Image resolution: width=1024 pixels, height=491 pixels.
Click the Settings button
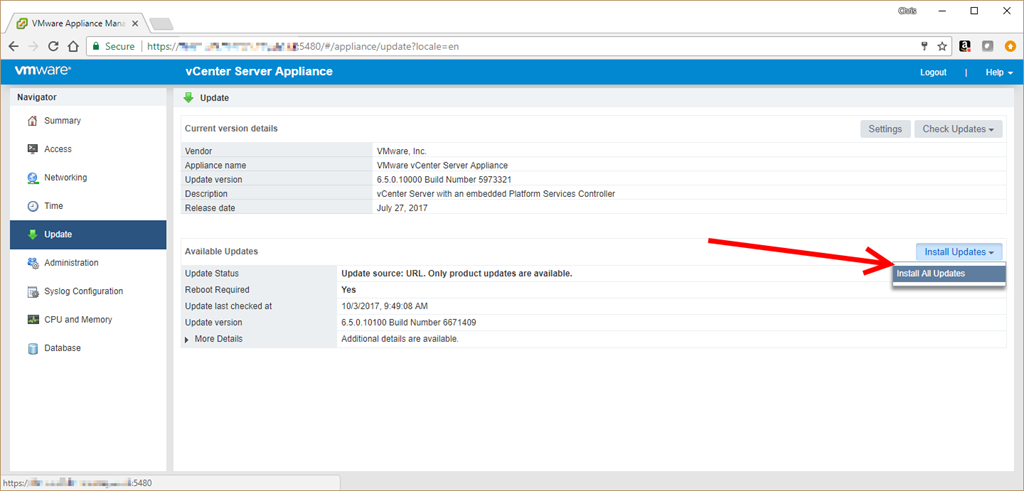[885, 129]
